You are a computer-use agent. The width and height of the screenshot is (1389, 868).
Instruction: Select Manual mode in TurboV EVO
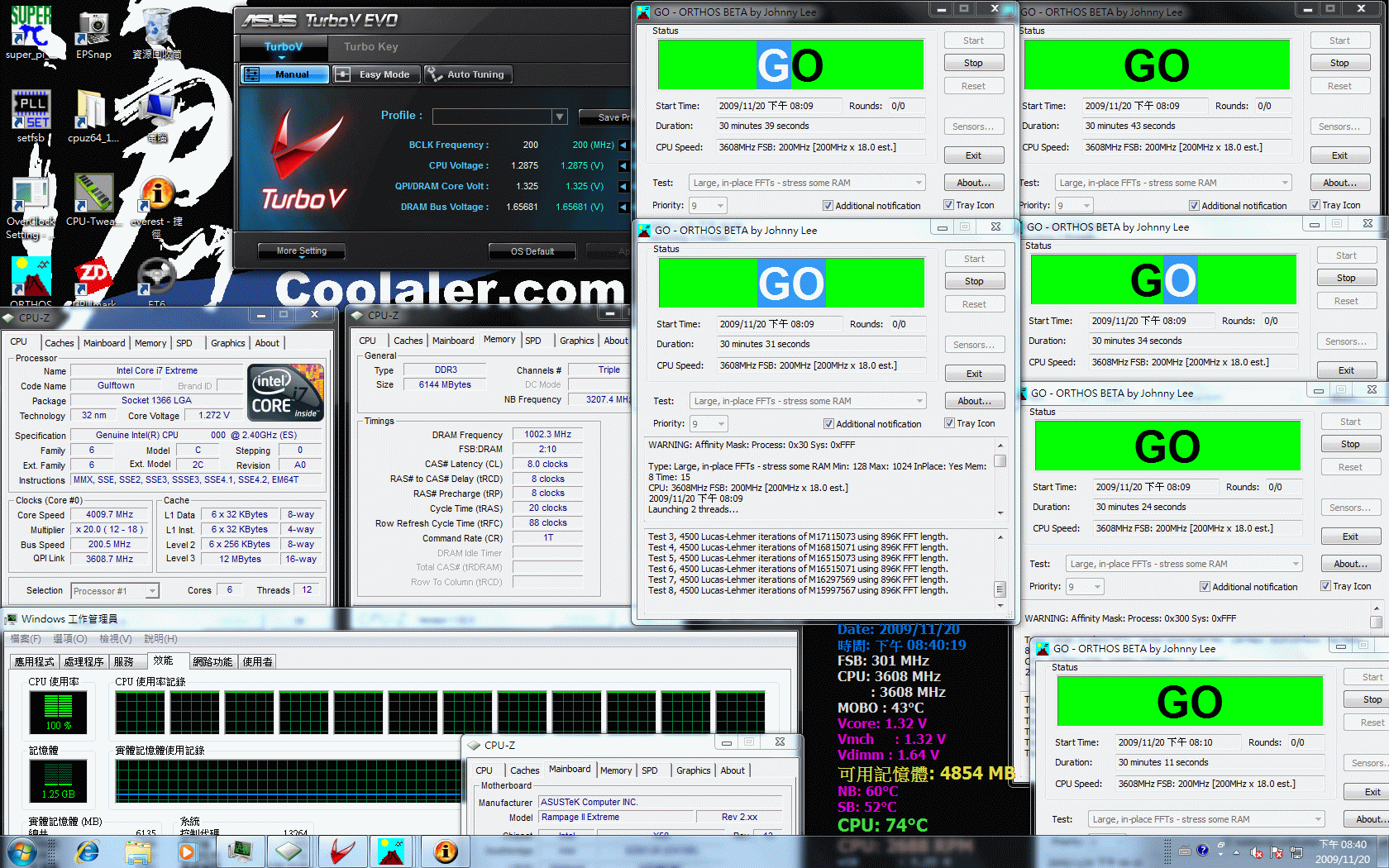click(285, 74)
